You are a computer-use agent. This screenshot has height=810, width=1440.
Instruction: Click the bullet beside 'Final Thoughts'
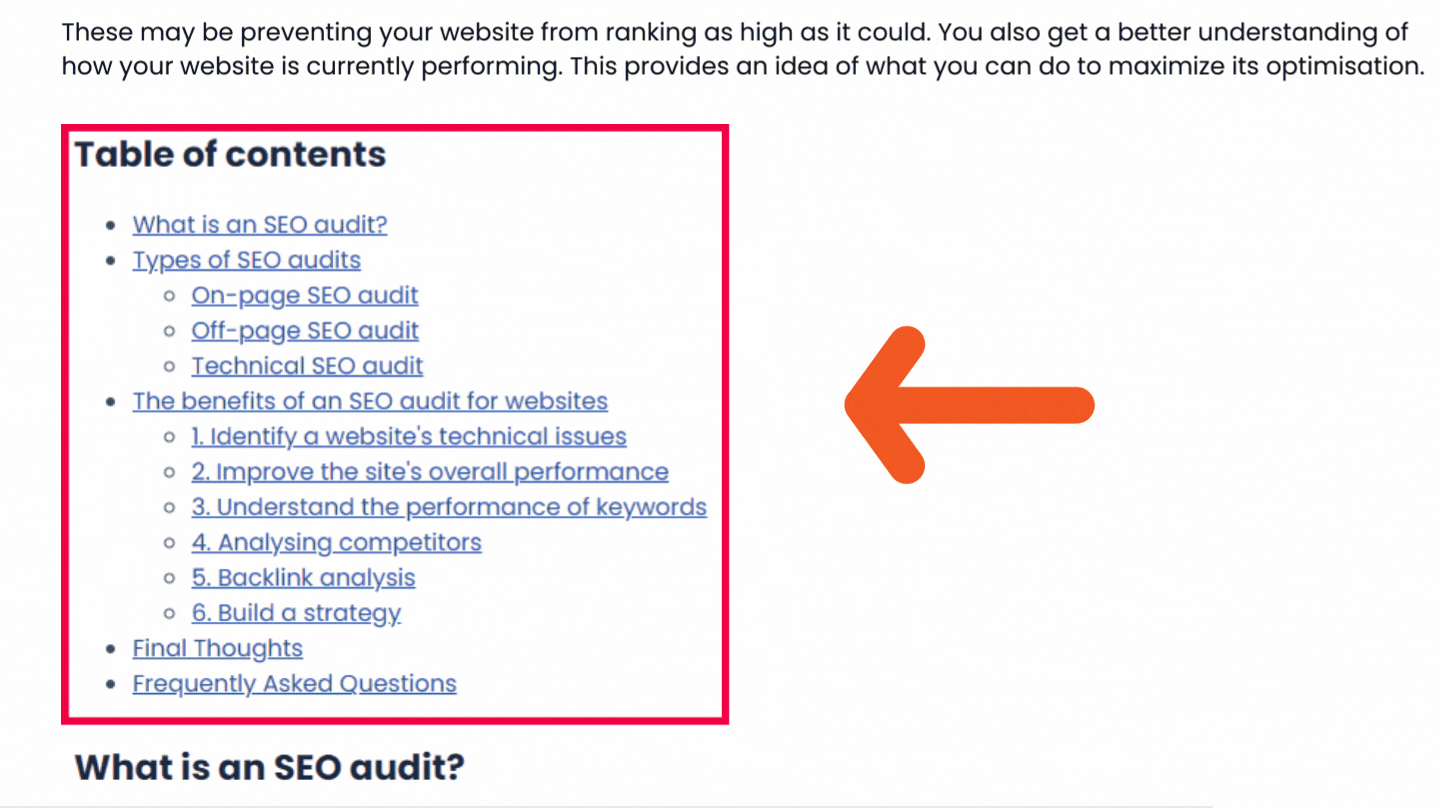click(x=111, y=650)
